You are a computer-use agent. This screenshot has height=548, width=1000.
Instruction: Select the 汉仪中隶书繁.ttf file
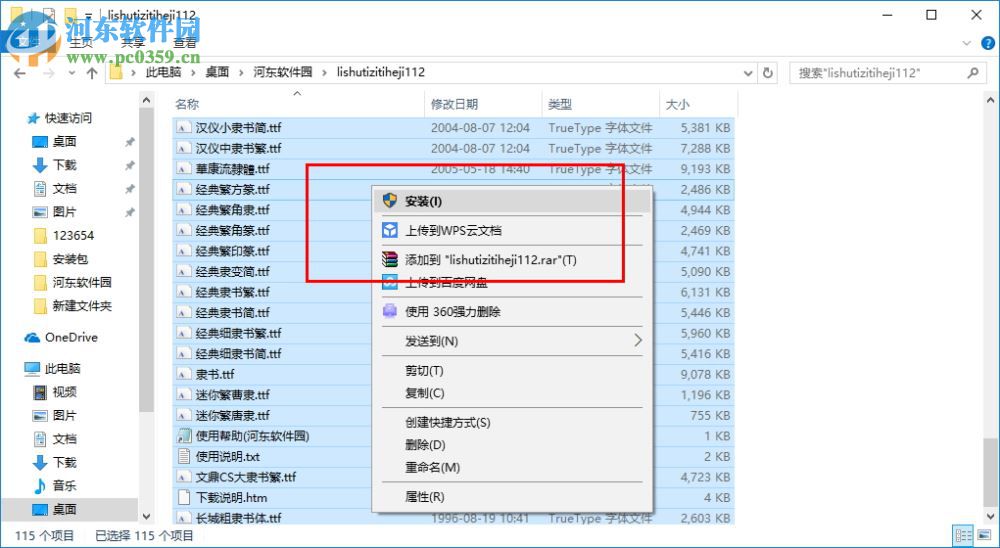click(x=238, y=148)
